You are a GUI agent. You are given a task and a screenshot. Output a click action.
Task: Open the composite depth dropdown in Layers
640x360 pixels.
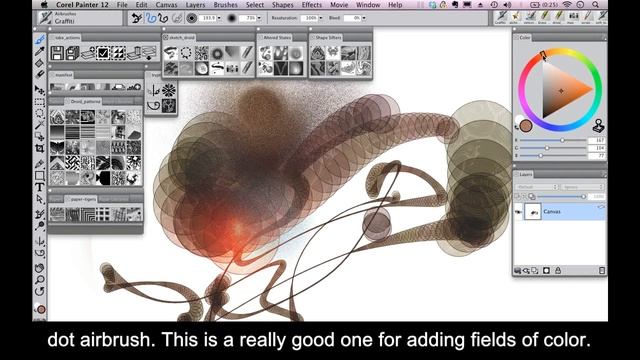point(582,187)
